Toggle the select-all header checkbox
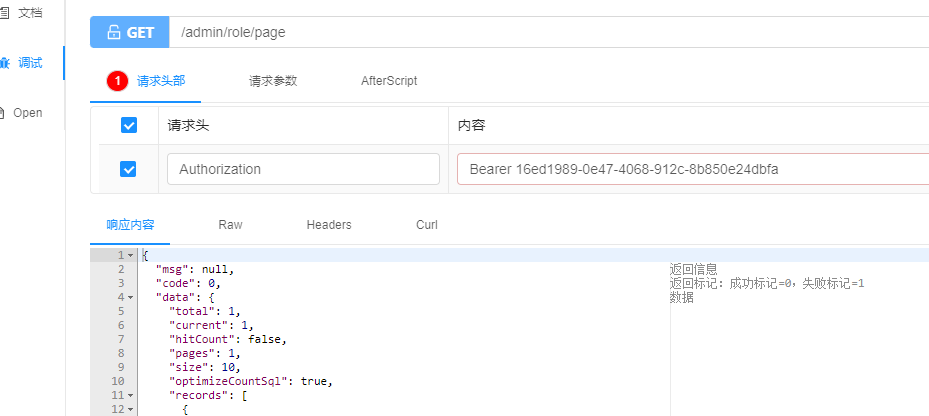This screenshot has height=416, width=929. tap(129, 125)
